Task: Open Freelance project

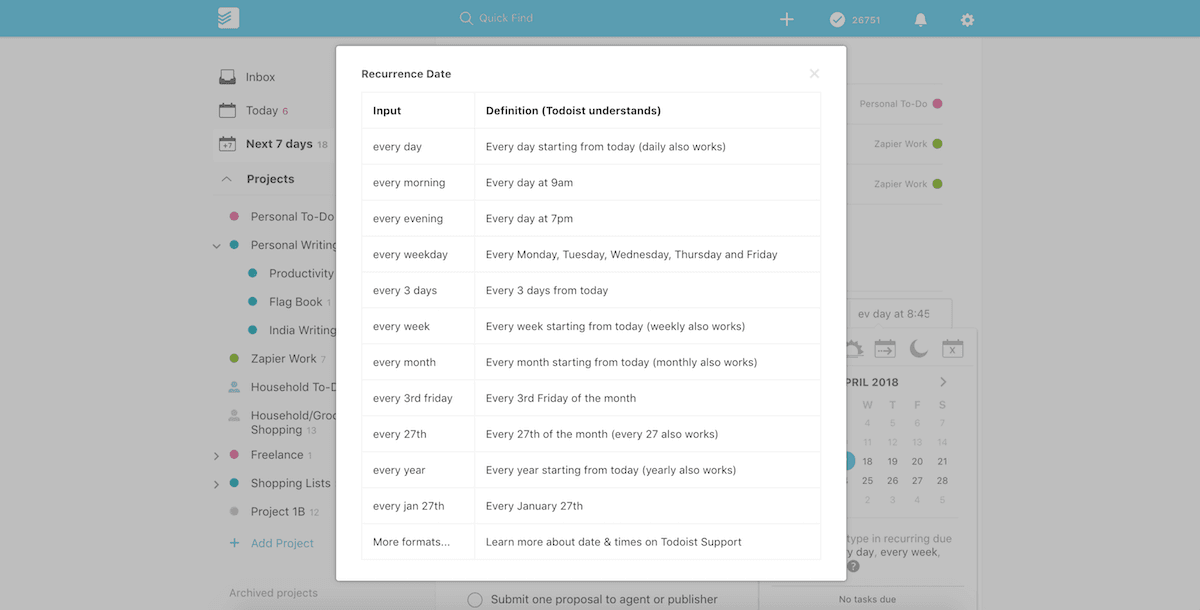Action: tap(277, 455)
